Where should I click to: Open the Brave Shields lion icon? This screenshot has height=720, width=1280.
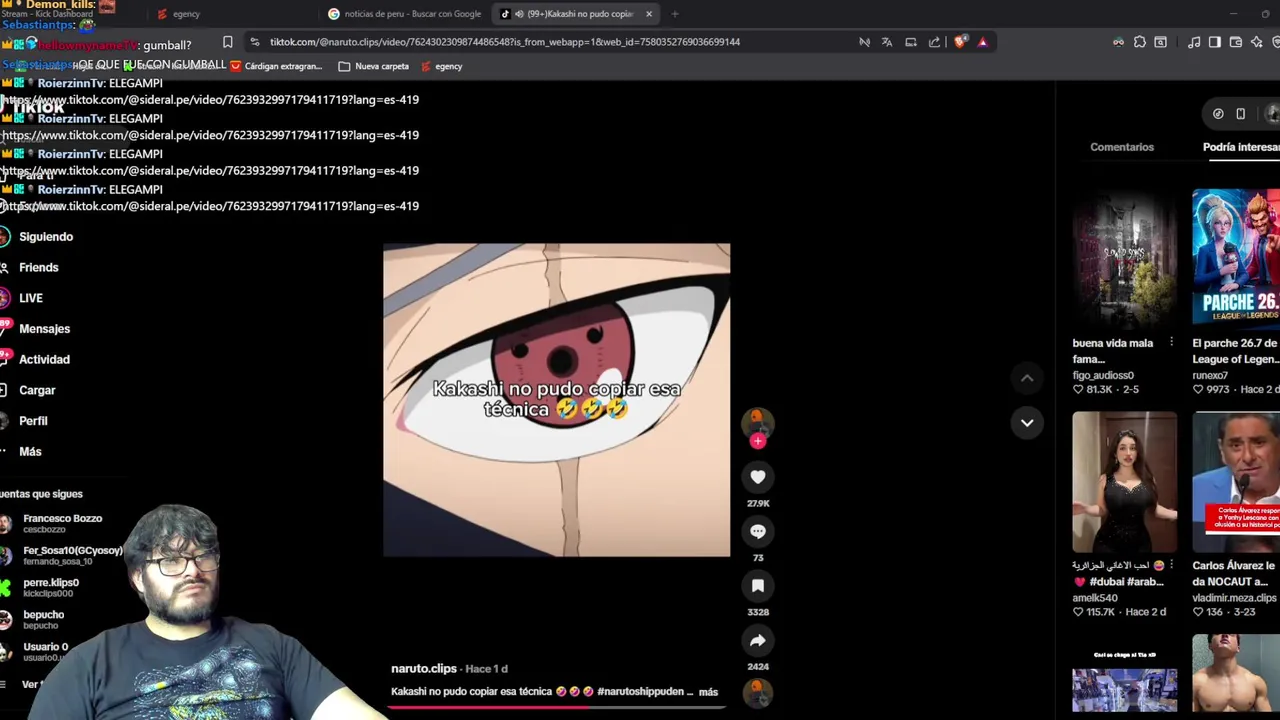coord(960,42)
